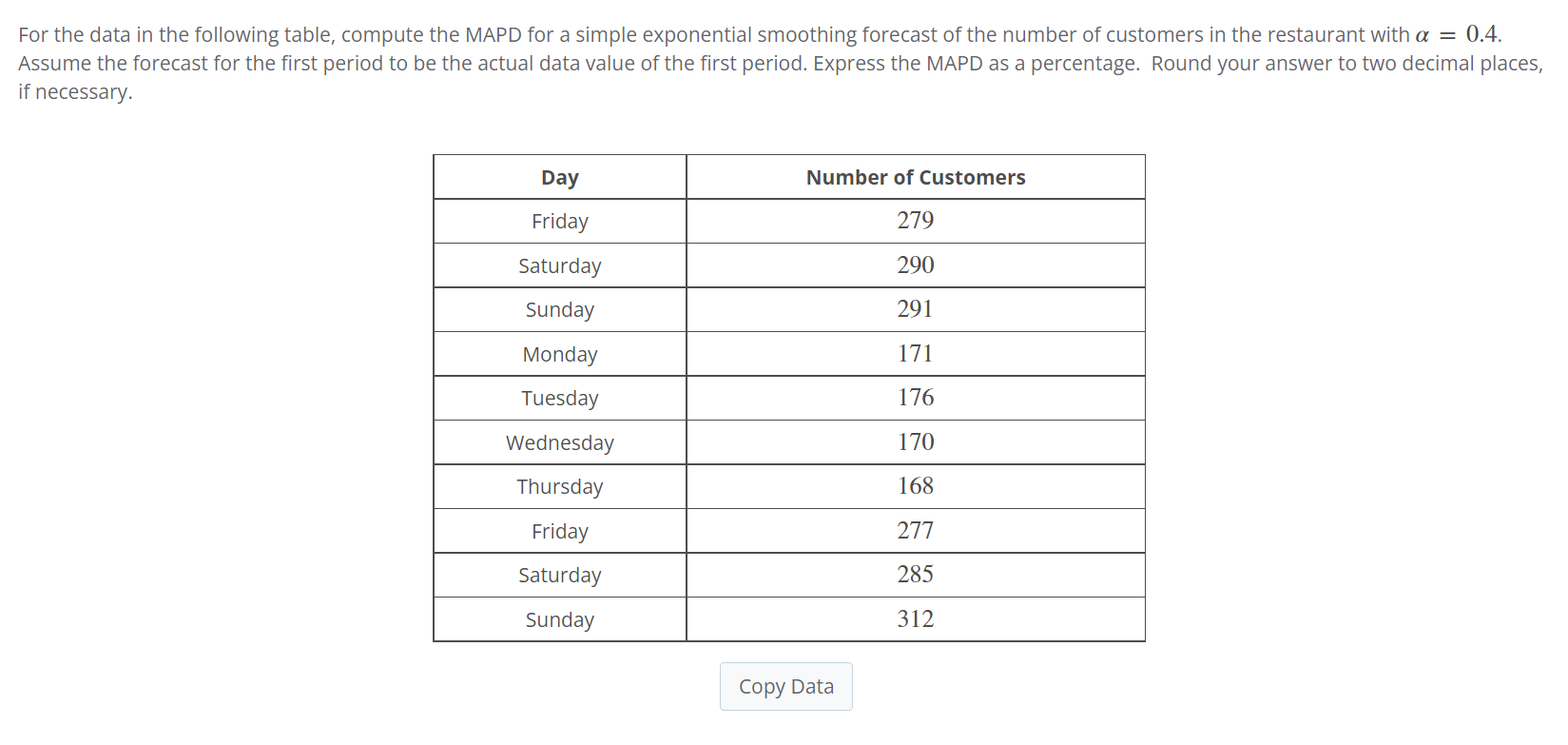Click the first Sunday row
Screen dimensions: 1568x745
560,309
